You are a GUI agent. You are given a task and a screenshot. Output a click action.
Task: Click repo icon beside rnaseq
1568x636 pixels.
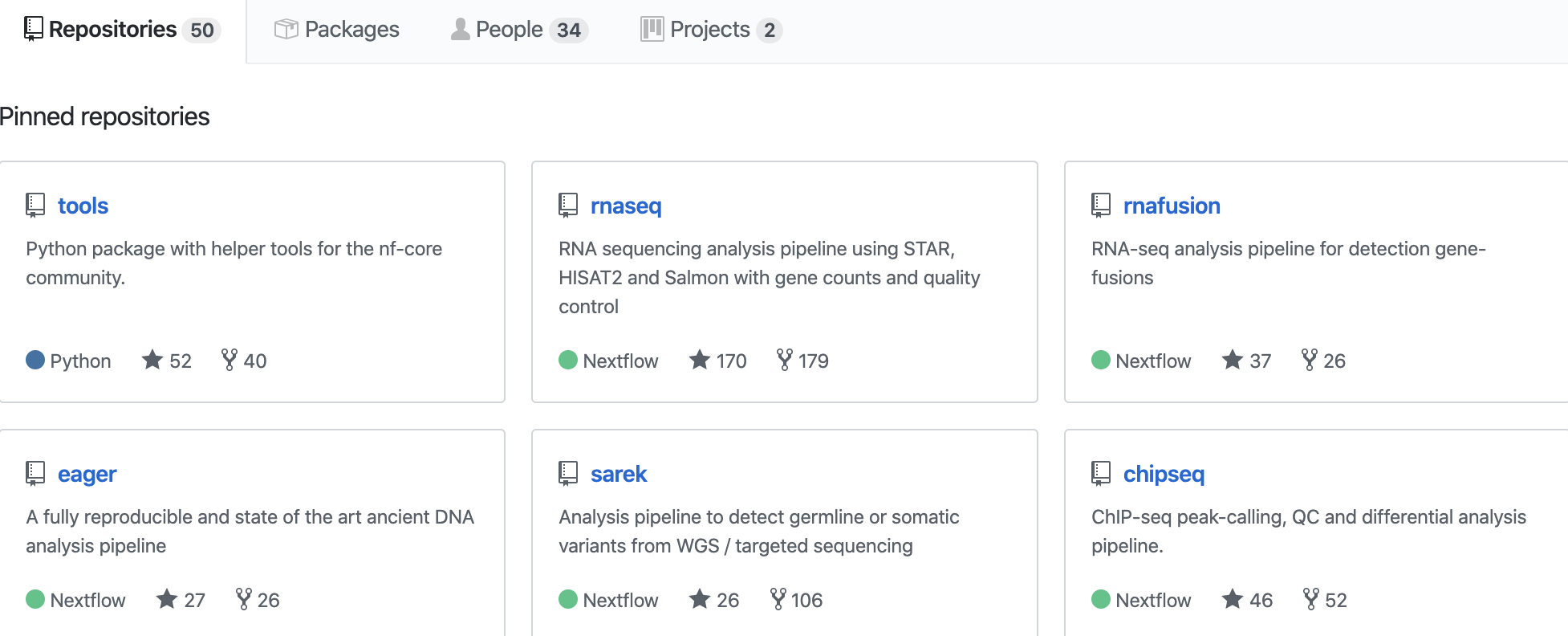pyautogui.click(x=568, y=206)
